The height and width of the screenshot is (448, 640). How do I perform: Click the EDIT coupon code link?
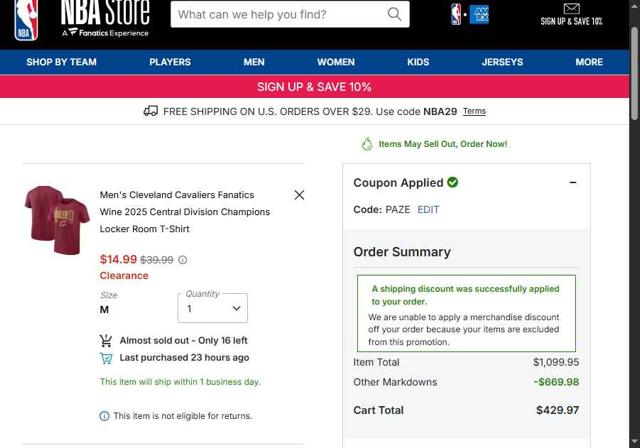pyautogui.click(x=428, y=210)
